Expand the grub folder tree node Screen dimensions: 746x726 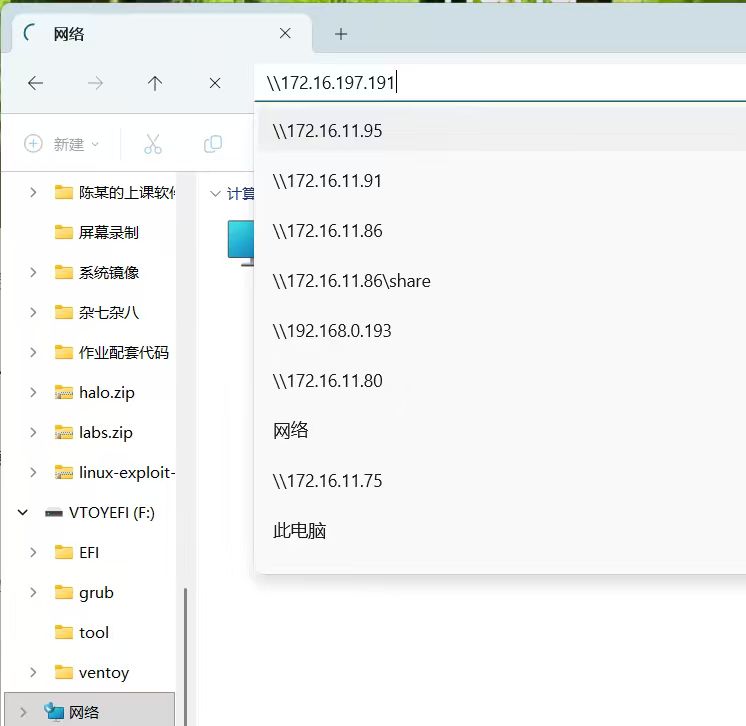point(33,592)
